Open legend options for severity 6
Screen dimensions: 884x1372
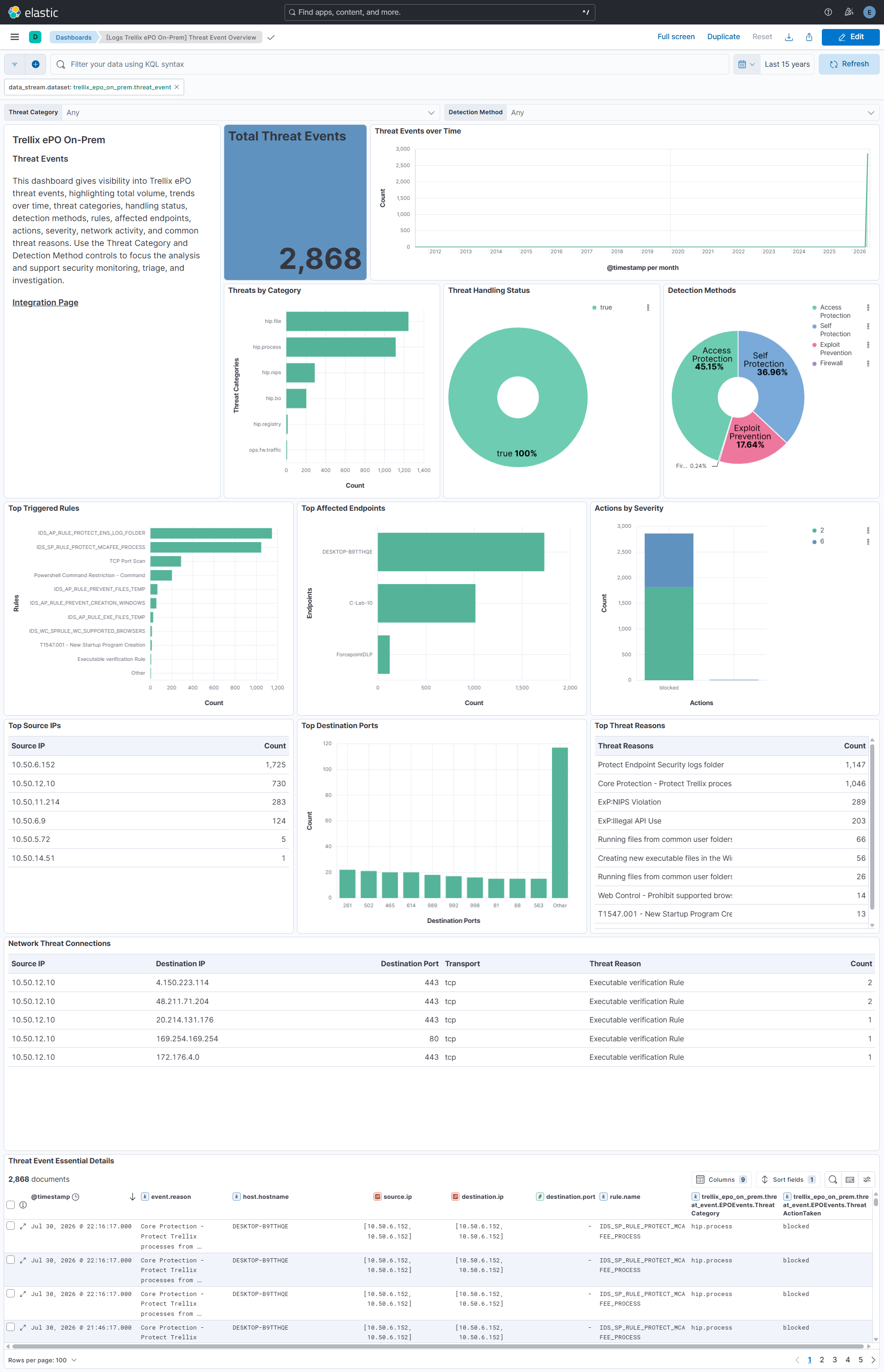point(868,542)
